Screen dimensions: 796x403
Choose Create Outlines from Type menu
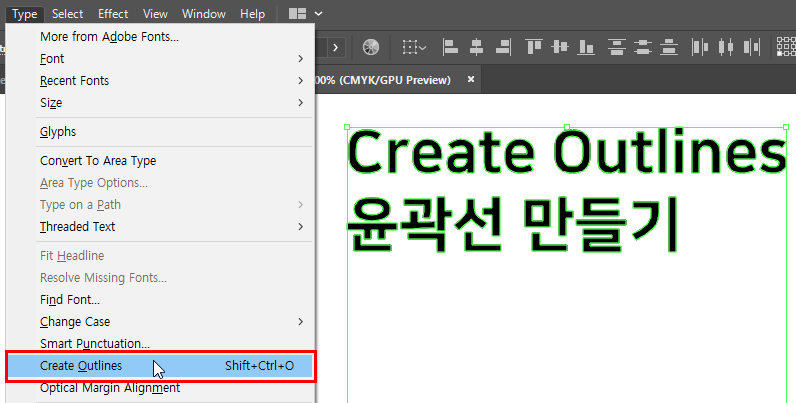[160, 366]
